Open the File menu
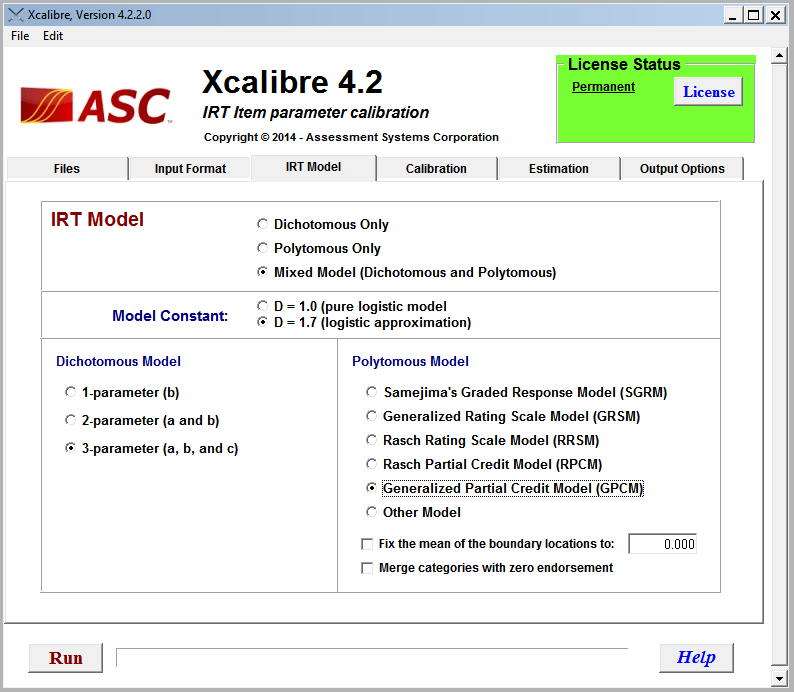The height and width of the screenshot is (692, 794). coord(20,36)
